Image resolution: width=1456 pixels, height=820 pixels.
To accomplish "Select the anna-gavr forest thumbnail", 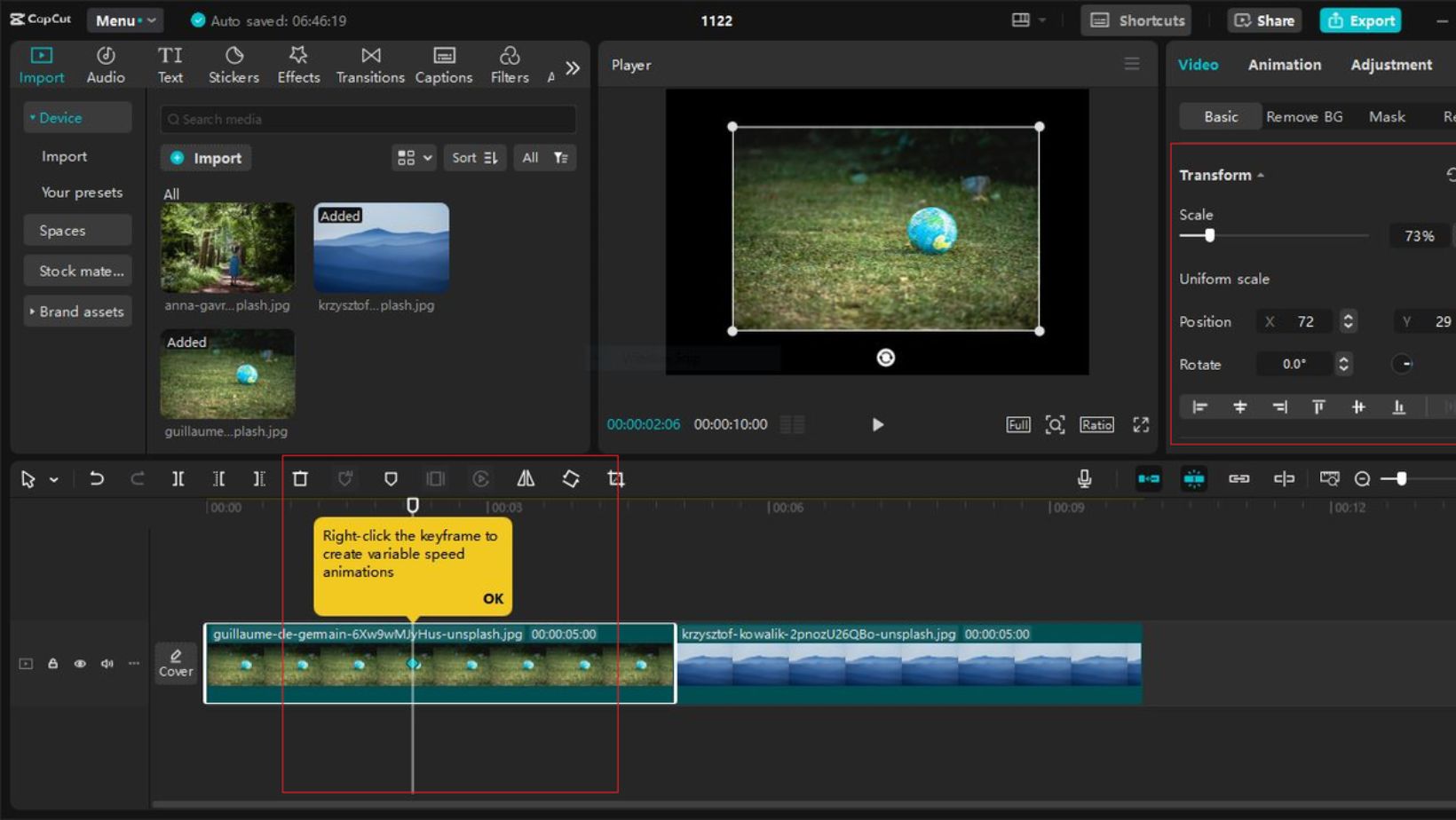I will 227,248.
